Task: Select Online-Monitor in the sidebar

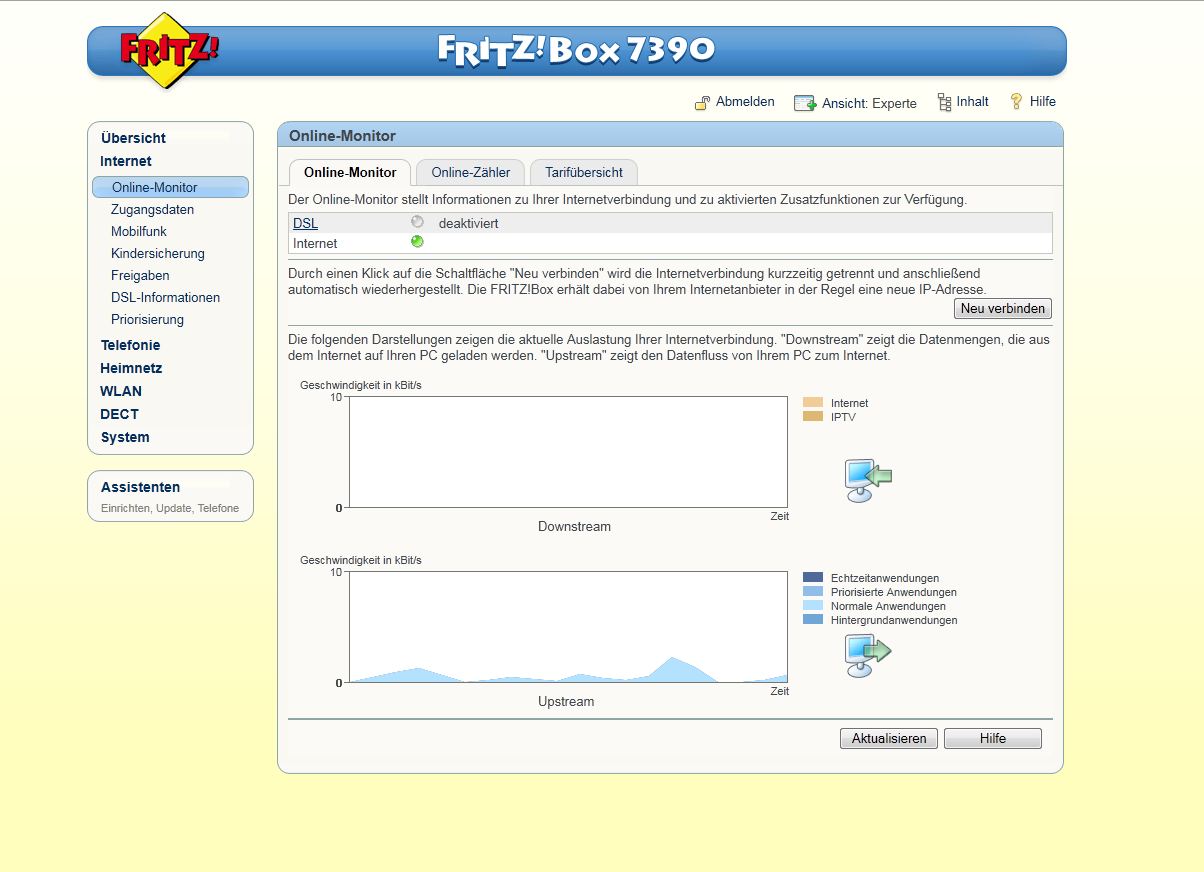Action: tap(170, 187)
